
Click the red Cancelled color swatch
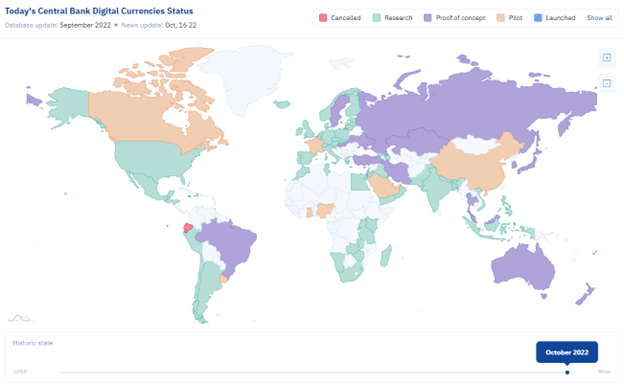323,18
